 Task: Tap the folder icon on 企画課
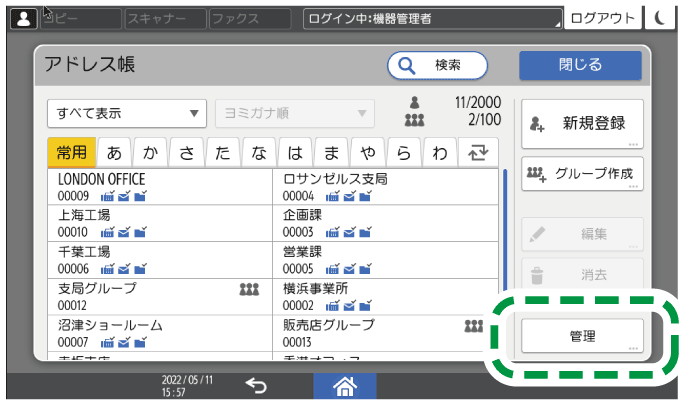[365, 232]
